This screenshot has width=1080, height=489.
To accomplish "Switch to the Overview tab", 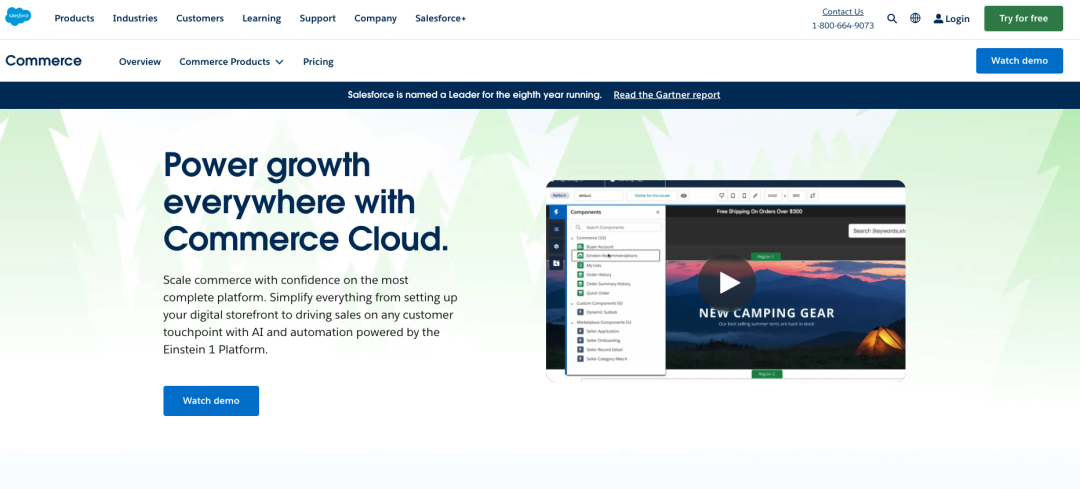I will coord(140,61).
